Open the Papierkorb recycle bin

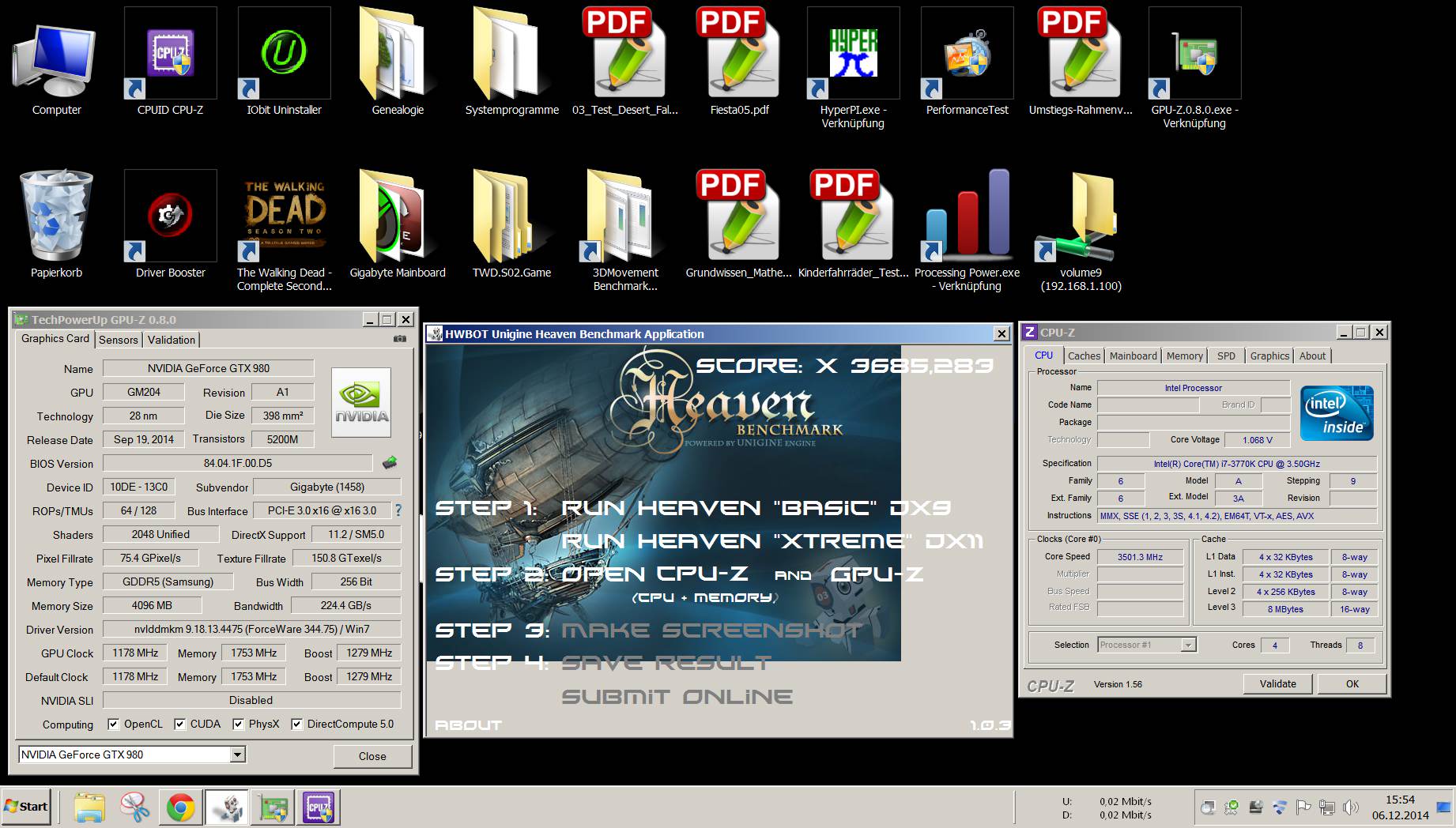[x=56, y=224]
